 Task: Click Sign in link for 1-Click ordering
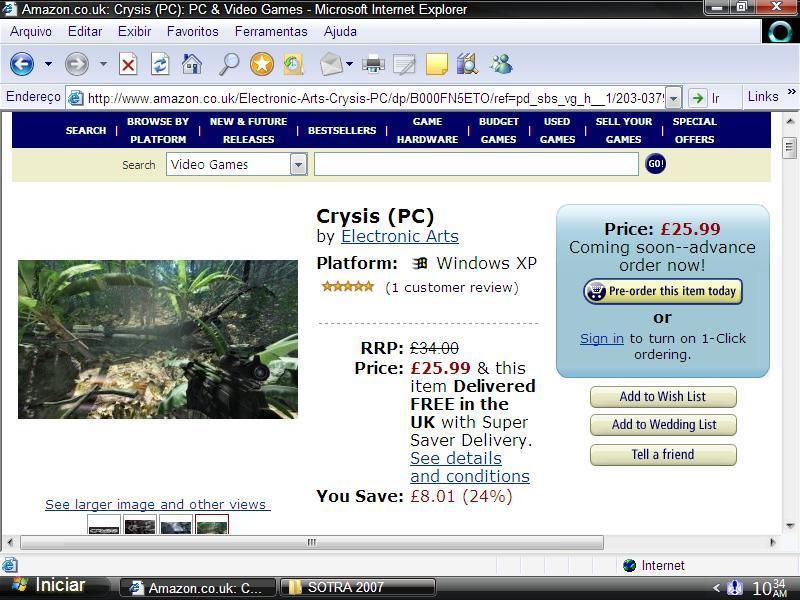602,338
